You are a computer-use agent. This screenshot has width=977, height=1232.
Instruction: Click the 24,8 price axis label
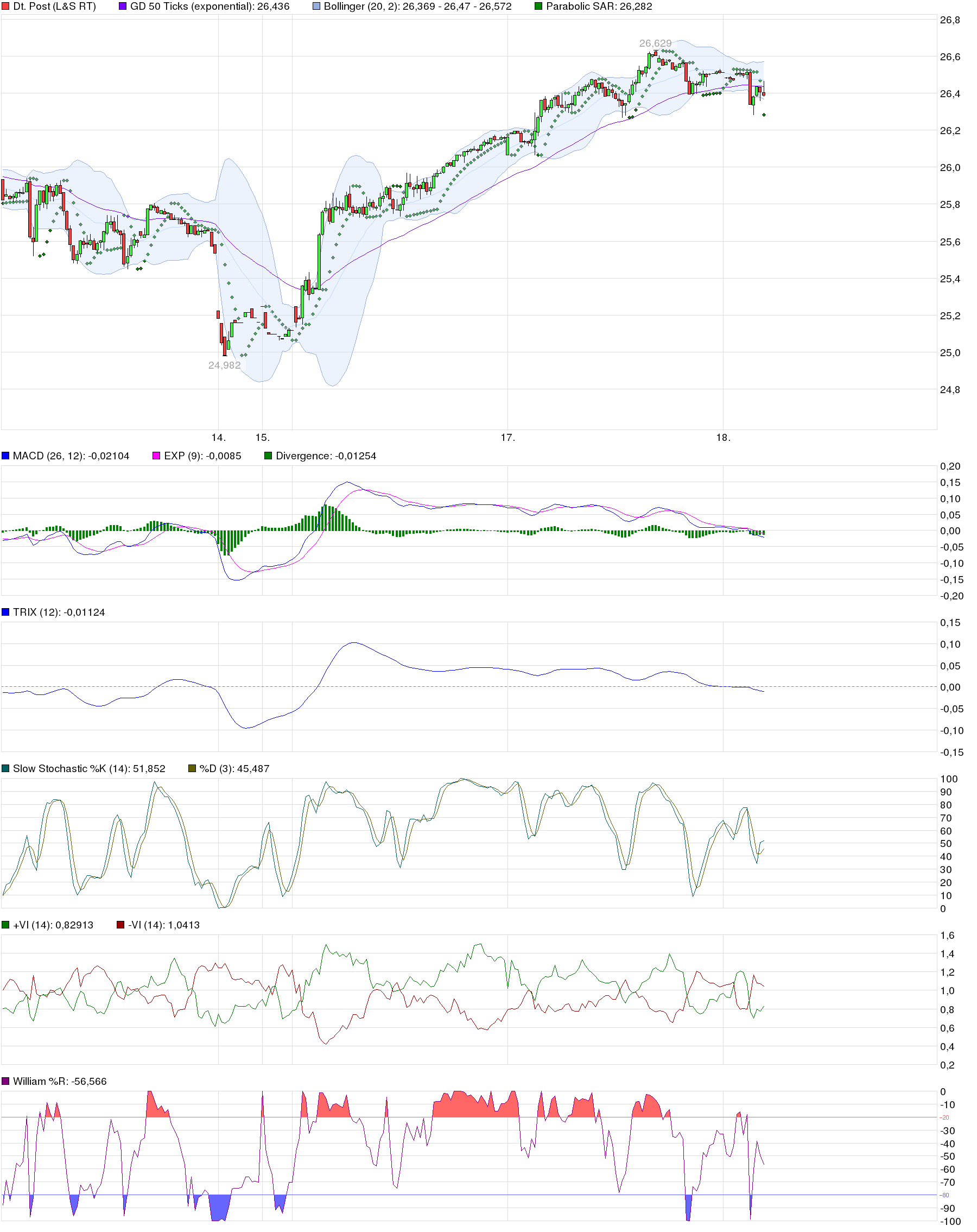(x=950, y=390)
